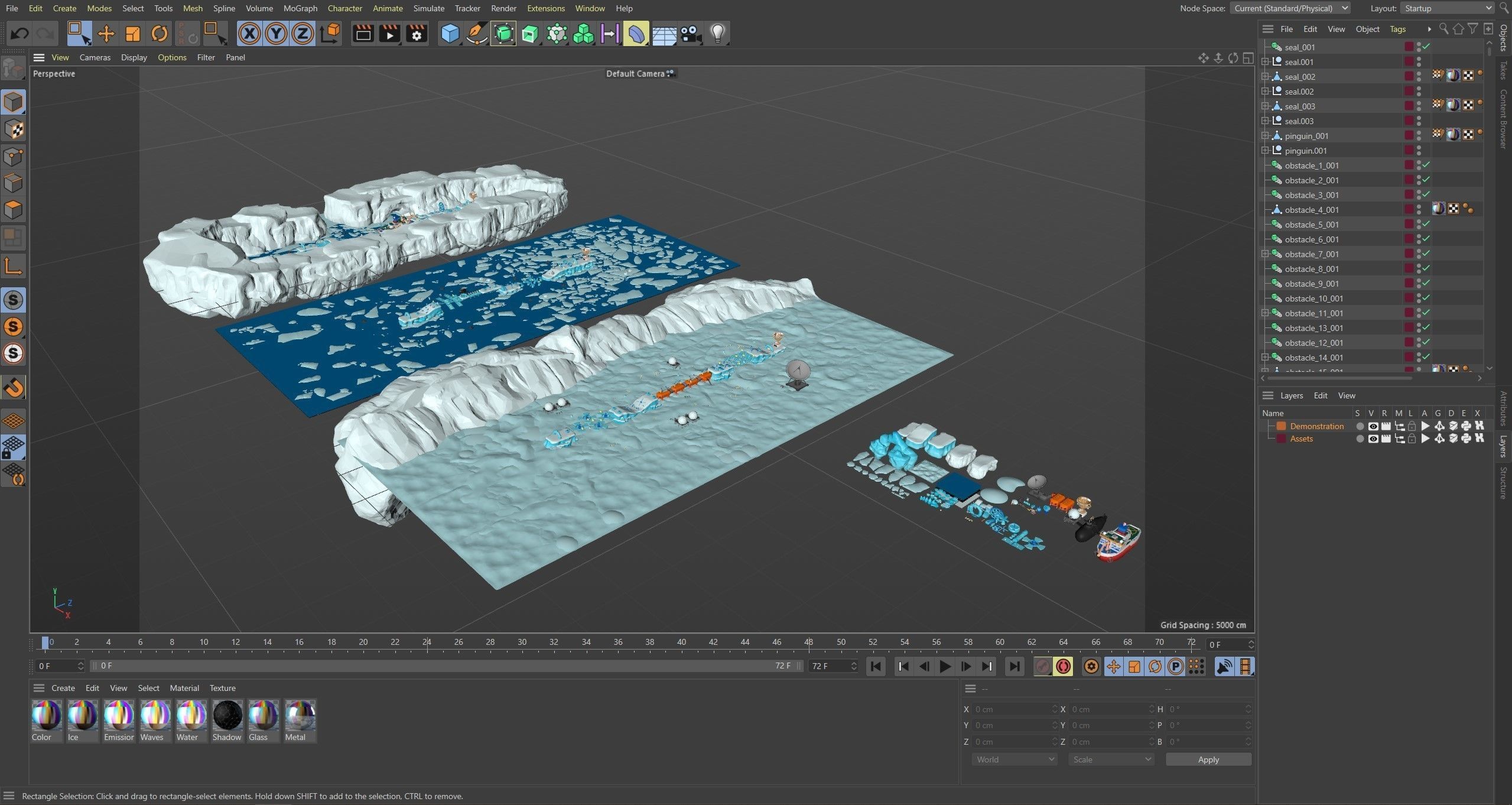Toggle X axis lock
The height and width of the screenshot is (805, 1512).
point(249,34)
